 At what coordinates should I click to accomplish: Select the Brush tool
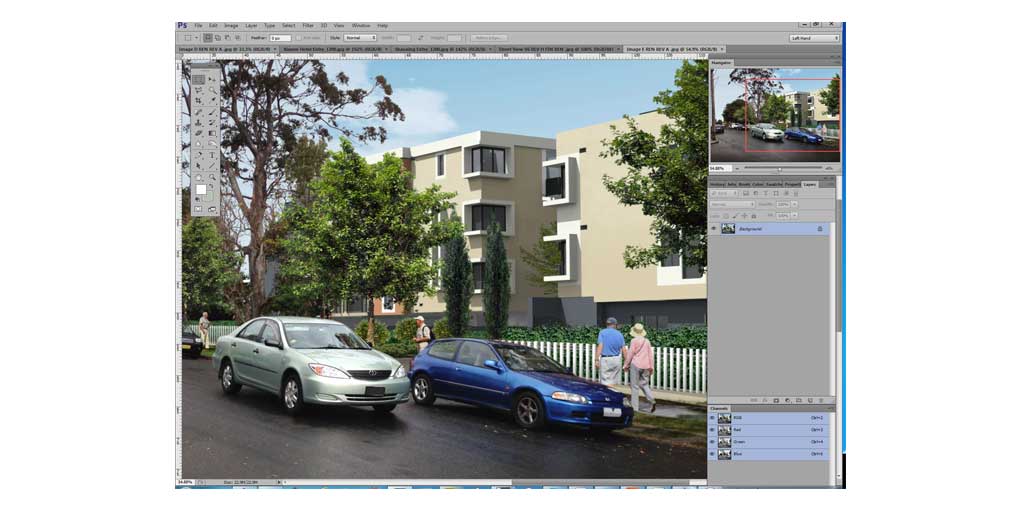[x=213, y=112]
